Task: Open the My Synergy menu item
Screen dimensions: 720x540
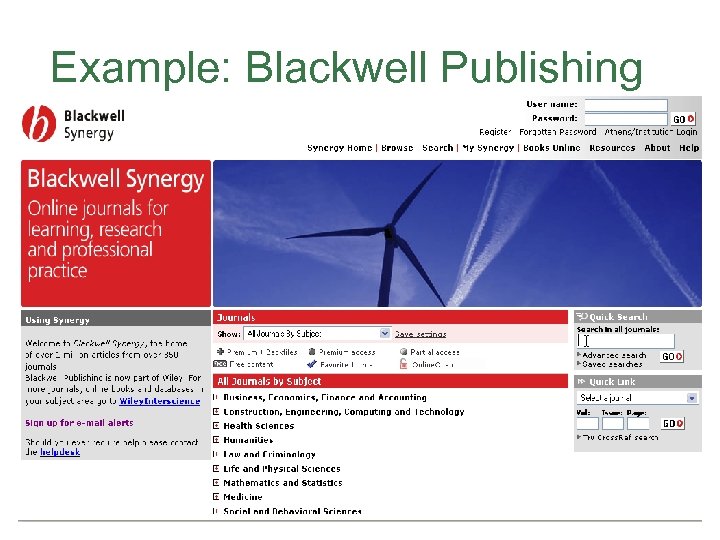Action: tap(488, 148)
